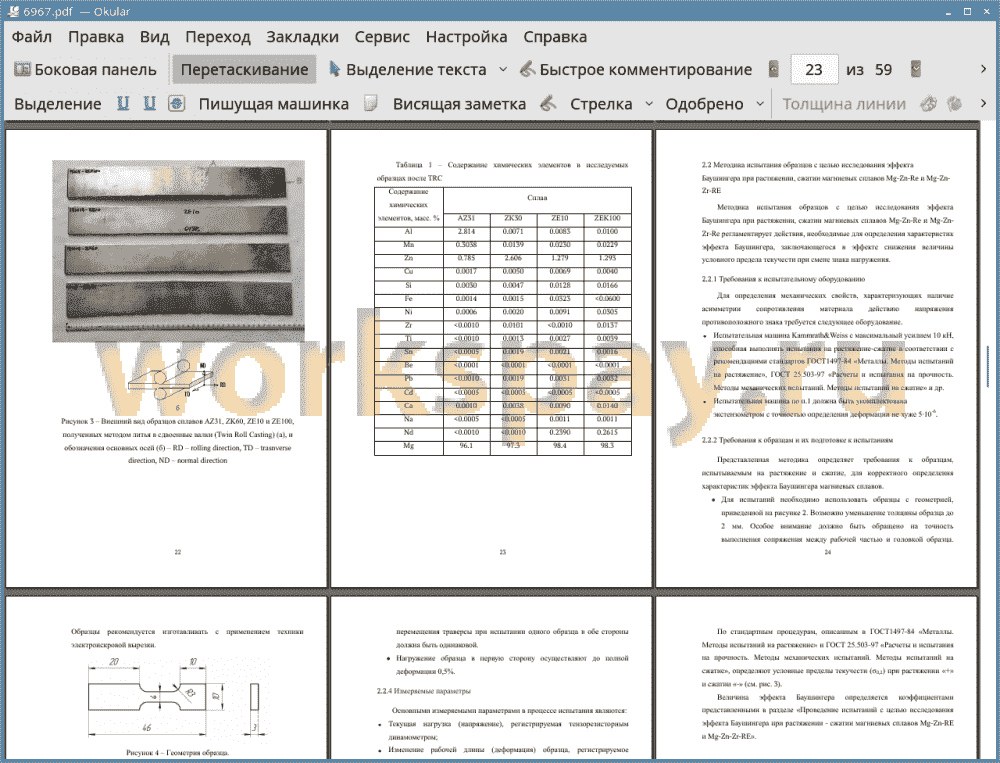The image size is (1000, 763).
Task: Open the Сервис menu
Action: point(382,37)
